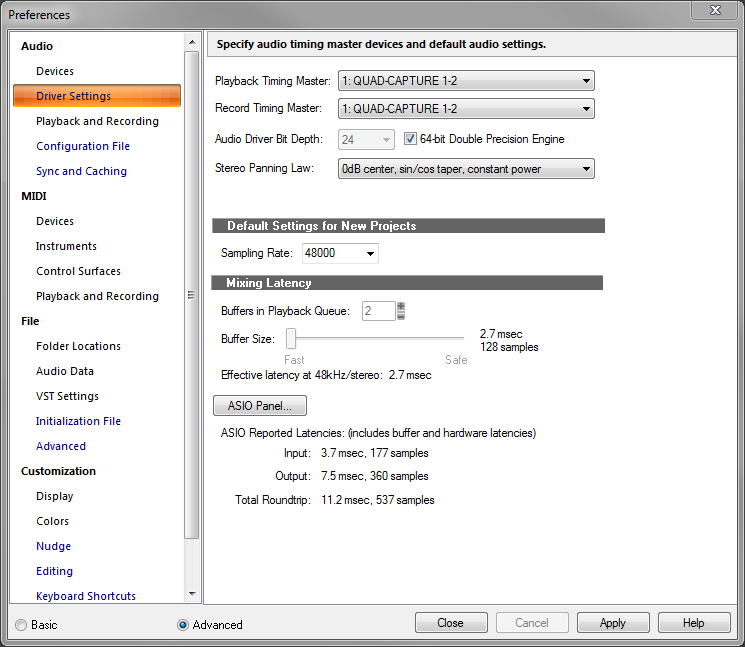Go to Sync and Caching settings
745x647 pixels.
pos(81,171)
